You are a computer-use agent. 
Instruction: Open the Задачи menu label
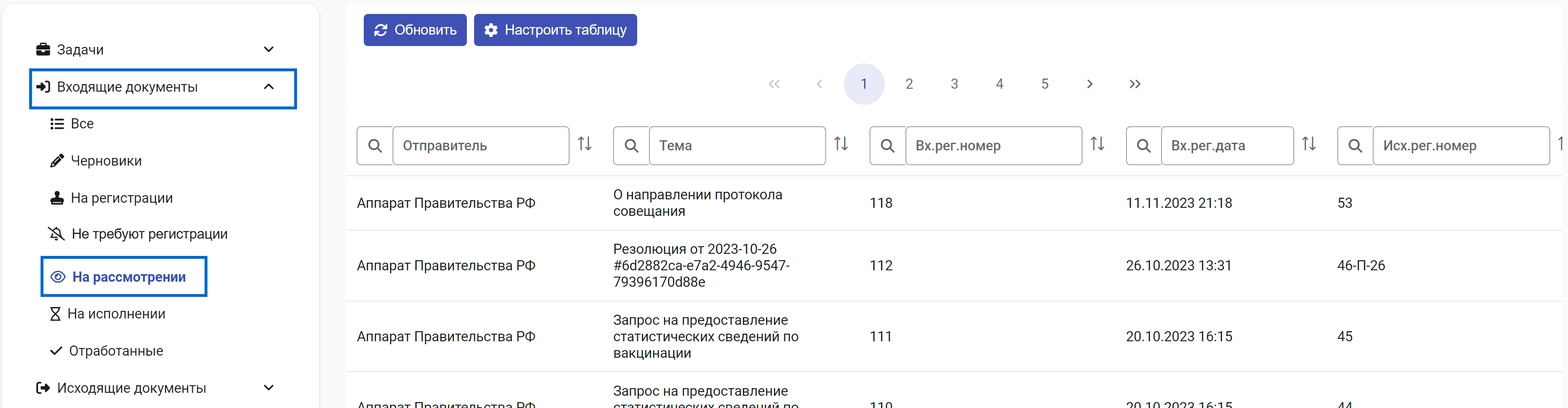point(80,50)
